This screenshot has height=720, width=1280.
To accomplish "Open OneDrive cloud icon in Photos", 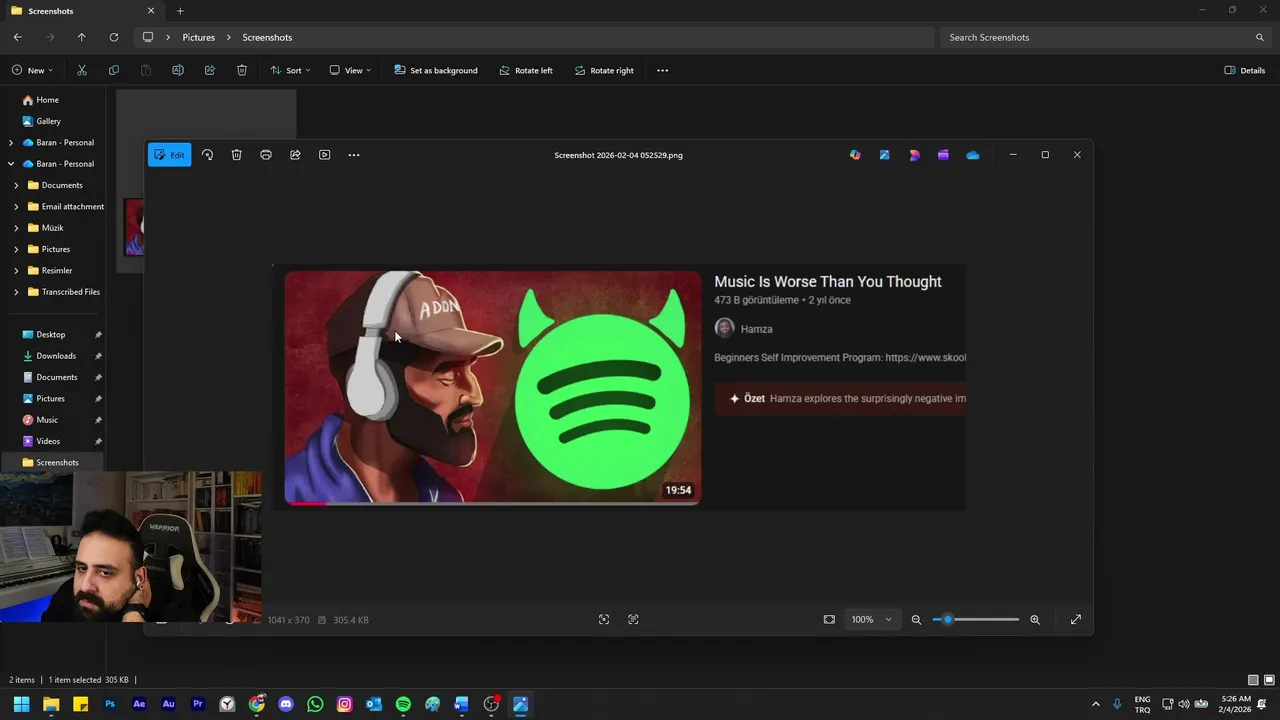I will [x=972, y=155].
